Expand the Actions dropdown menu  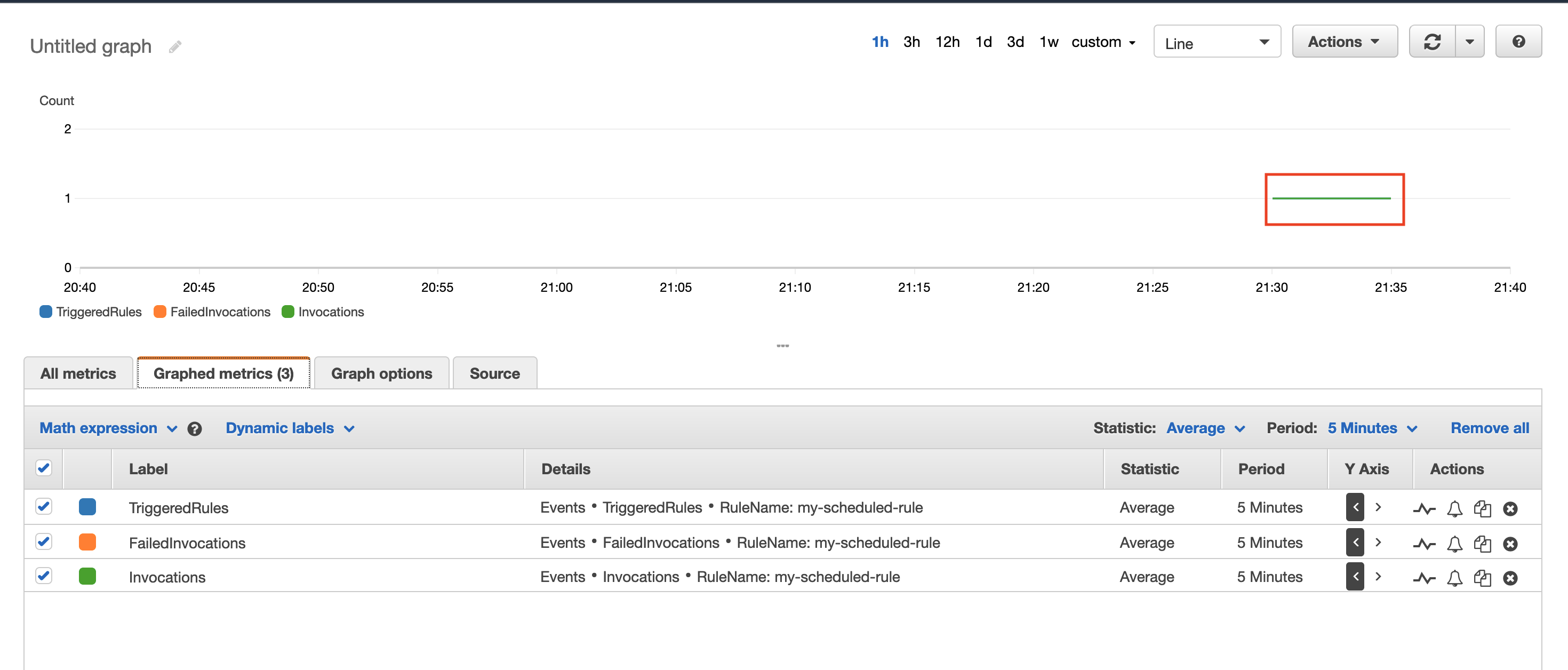[1344, 42]
